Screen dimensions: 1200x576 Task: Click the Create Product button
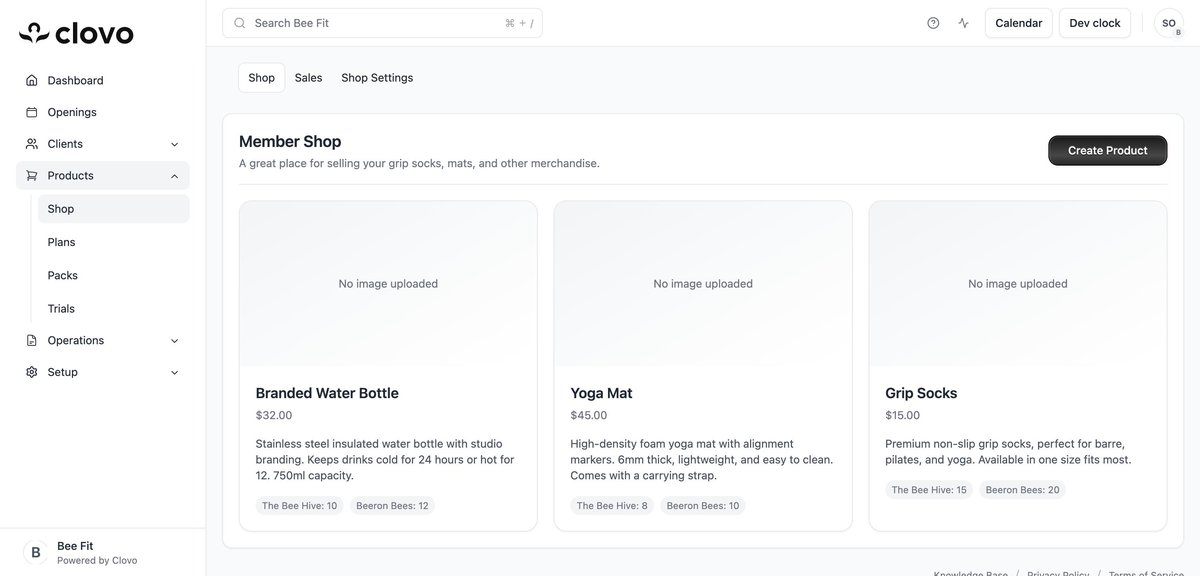click(x=1107, y=149)
